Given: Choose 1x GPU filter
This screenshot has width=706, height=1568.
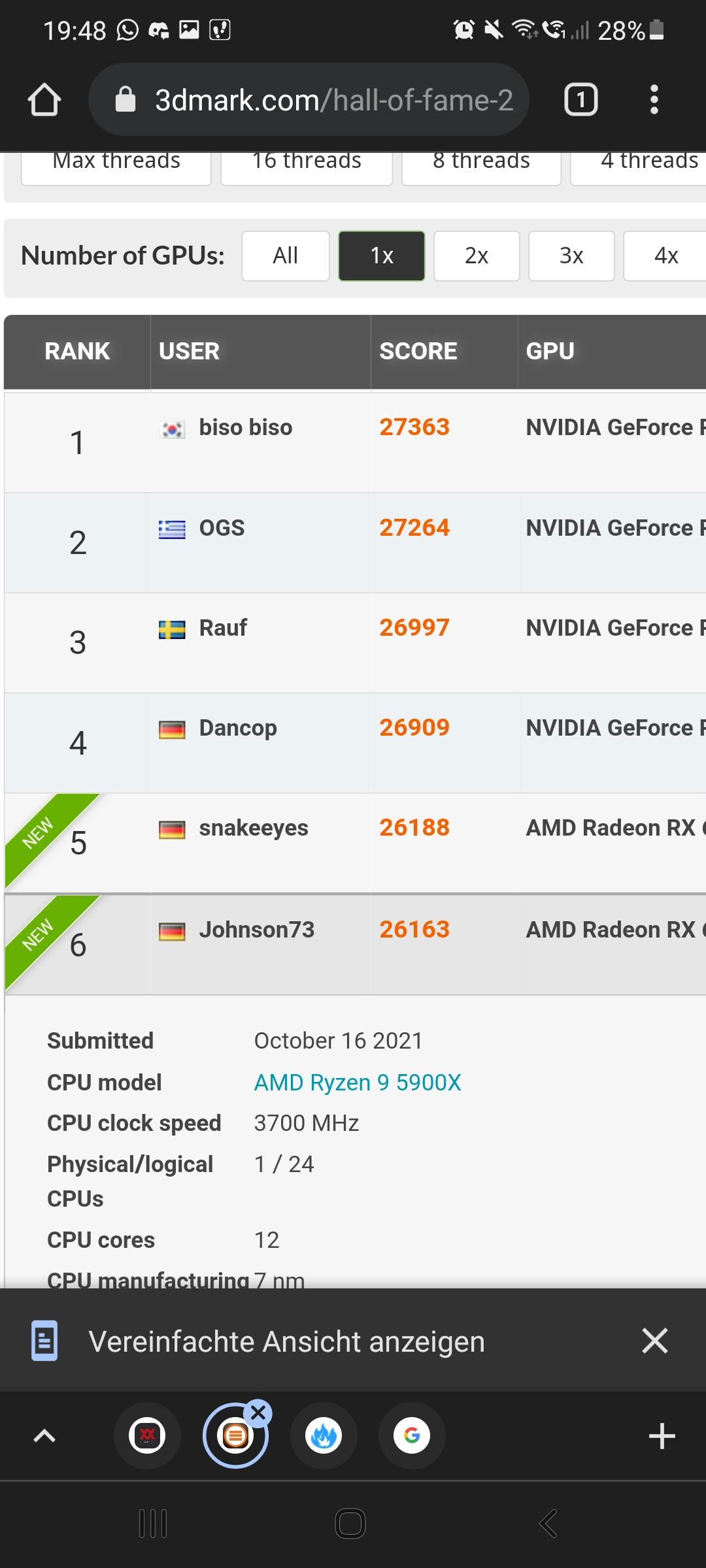Looking at the screenshot, I should [x=382, y=255].
